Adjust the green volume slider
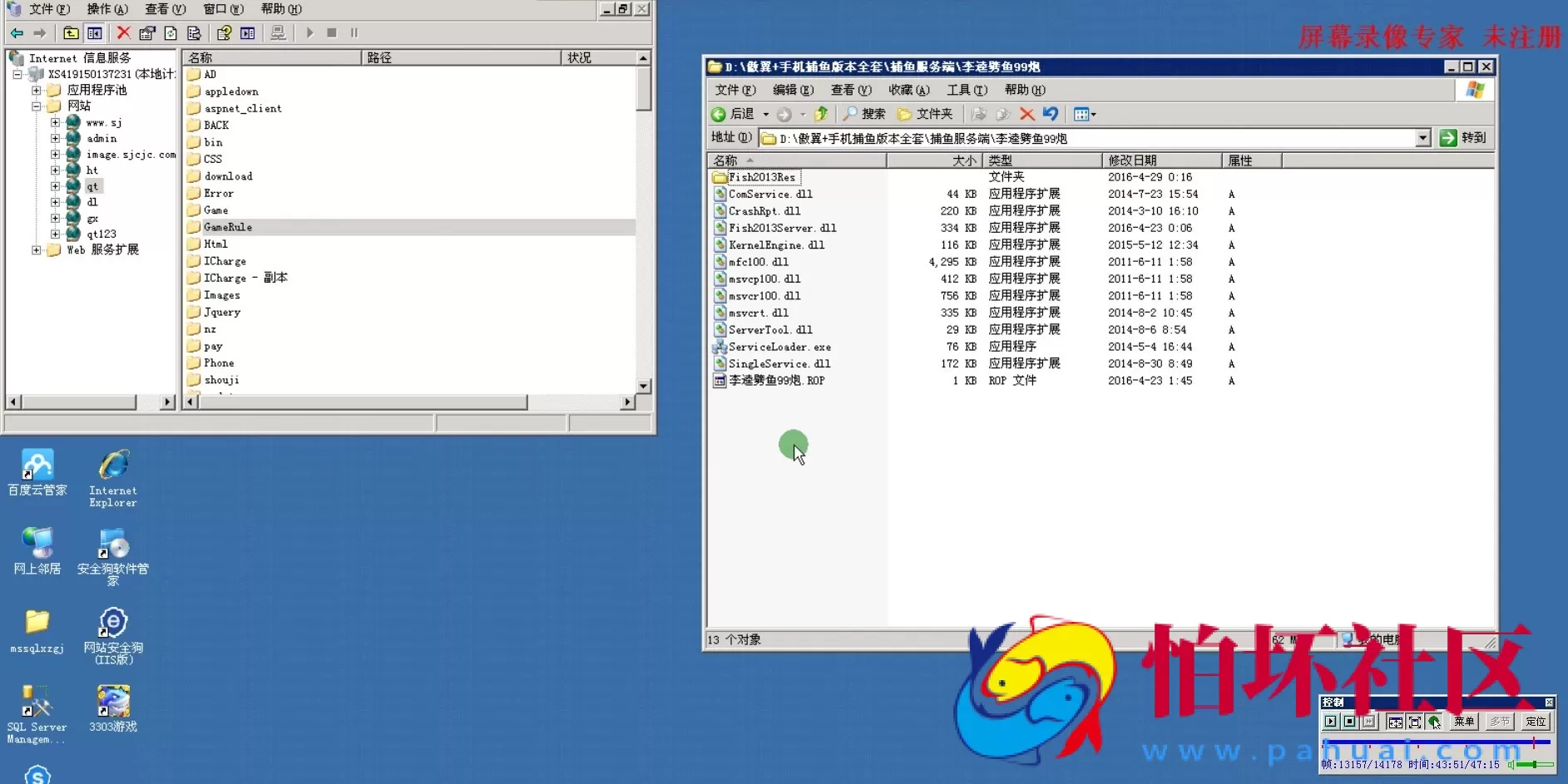Viewport: 1568px width, 784px height. 1534,764
